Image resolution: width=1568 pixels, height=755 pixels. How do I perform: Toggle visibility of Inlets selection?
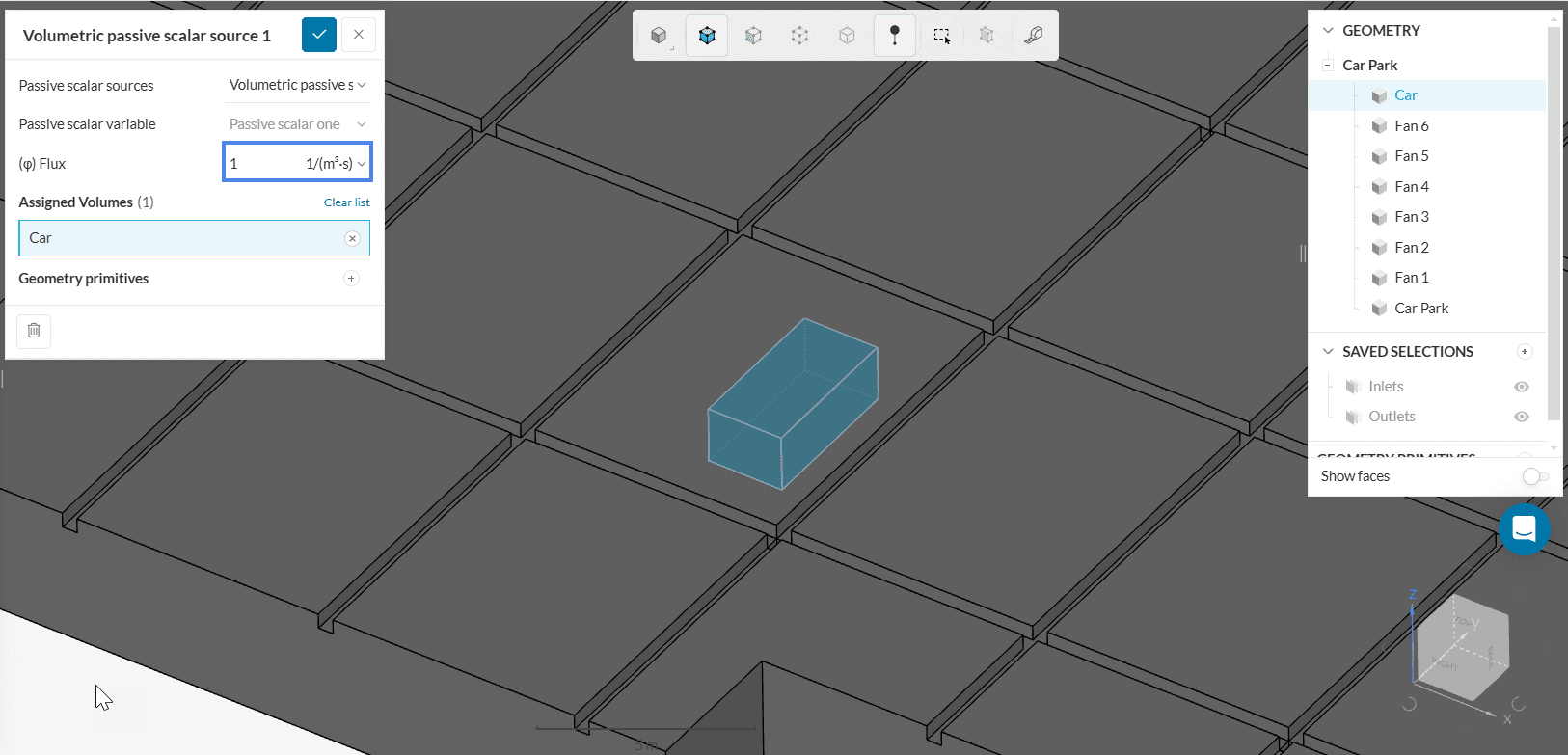1521,387
